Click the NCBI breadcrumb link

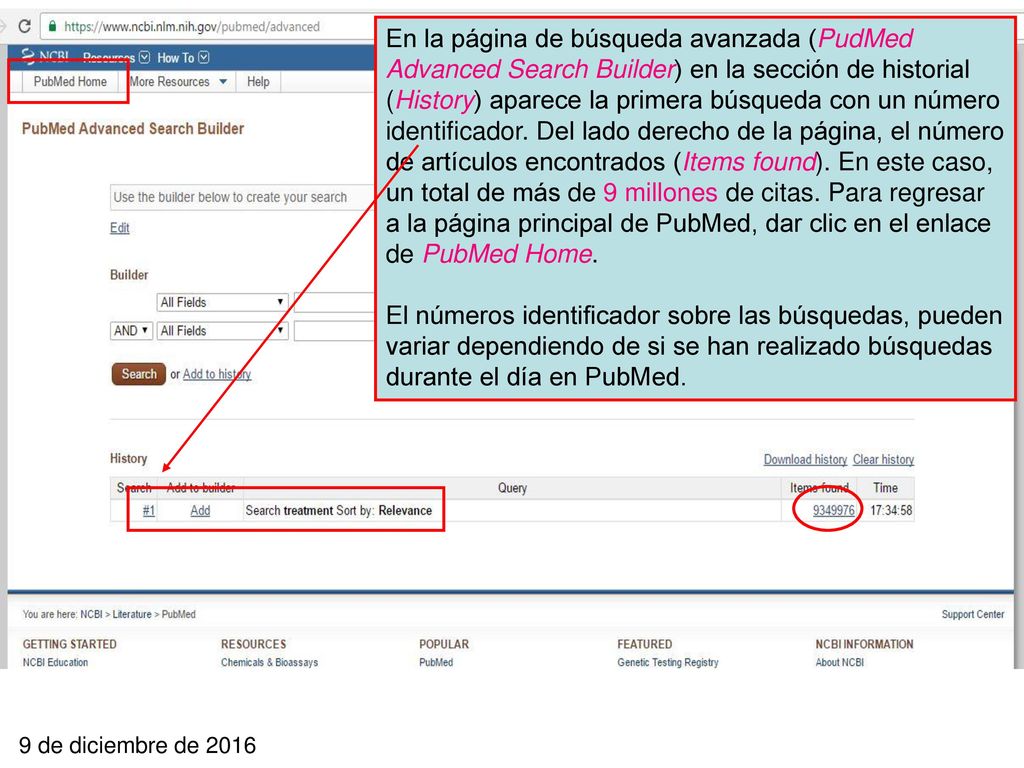coord(91,615)
